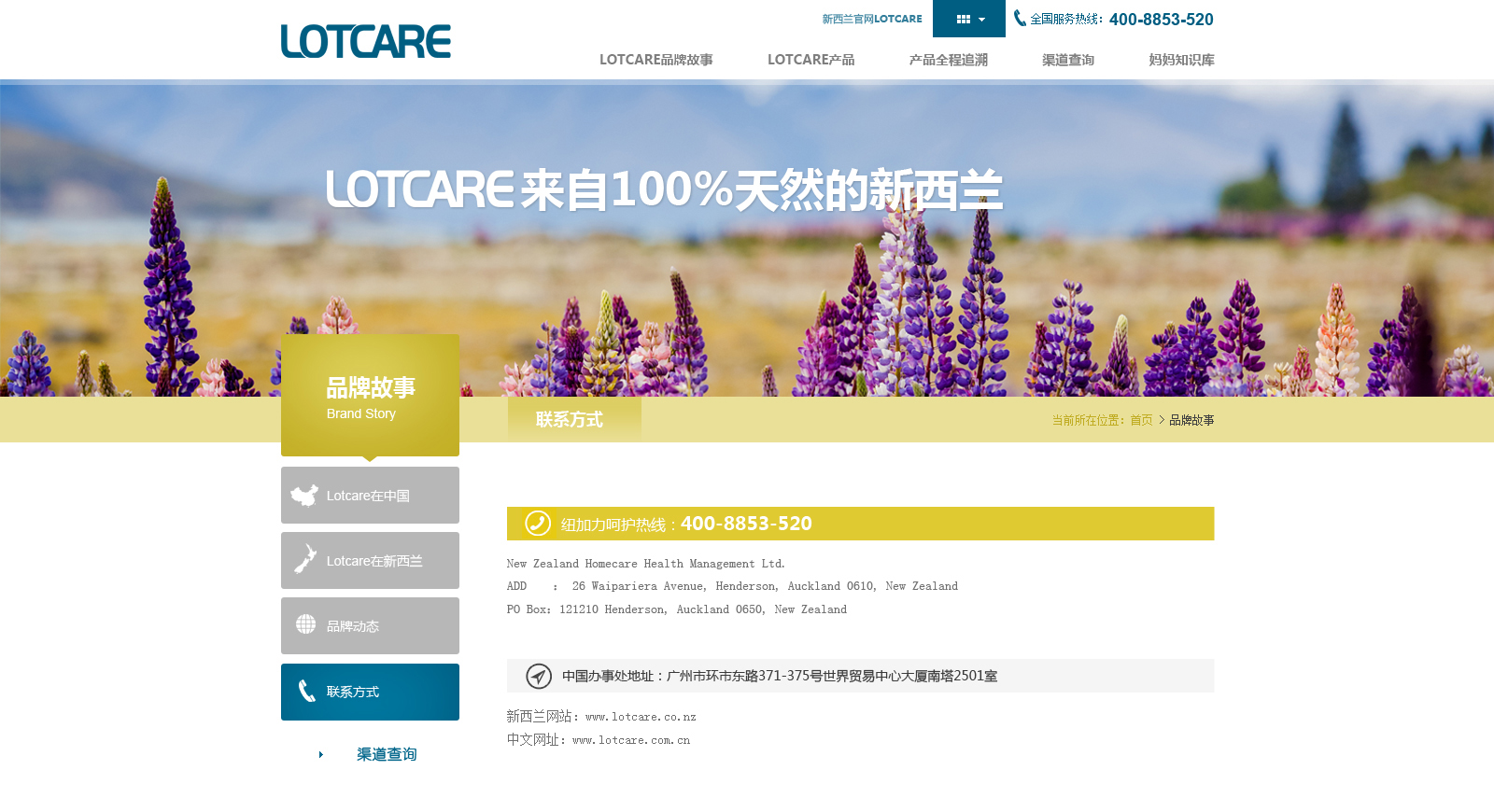Visit www.lotcare.co.nz link

click(641, 717)
